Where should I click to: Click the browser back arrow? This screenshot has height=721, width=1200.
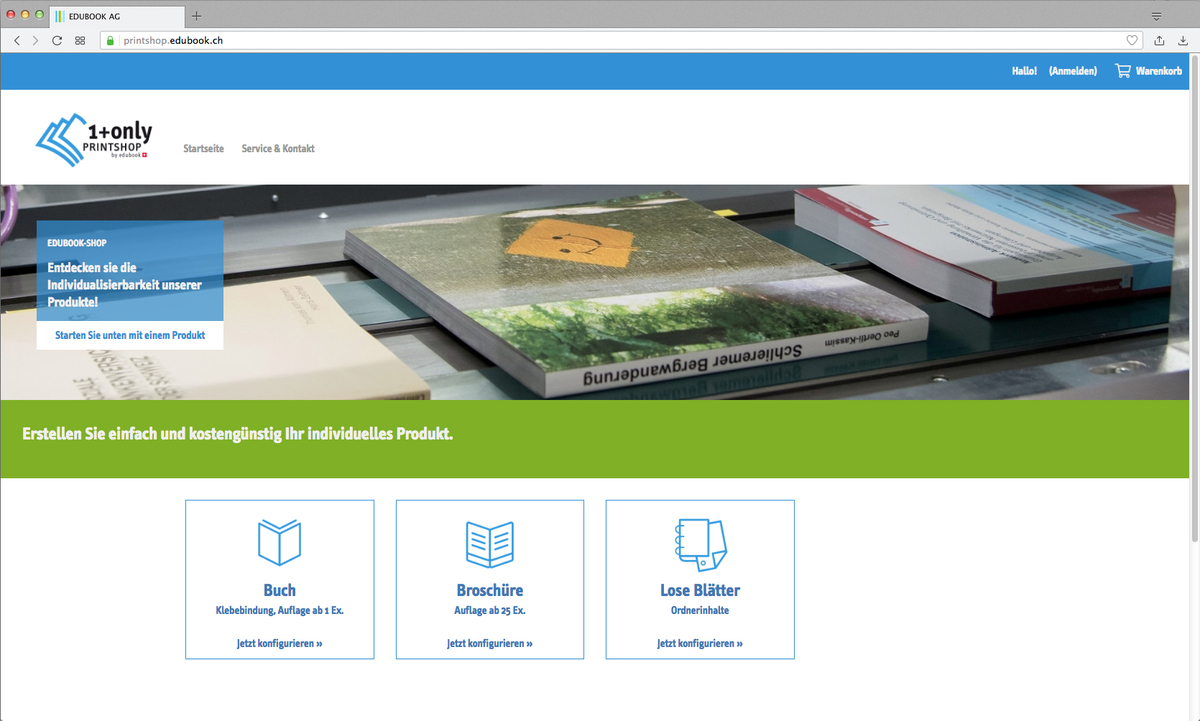[17, 40]
